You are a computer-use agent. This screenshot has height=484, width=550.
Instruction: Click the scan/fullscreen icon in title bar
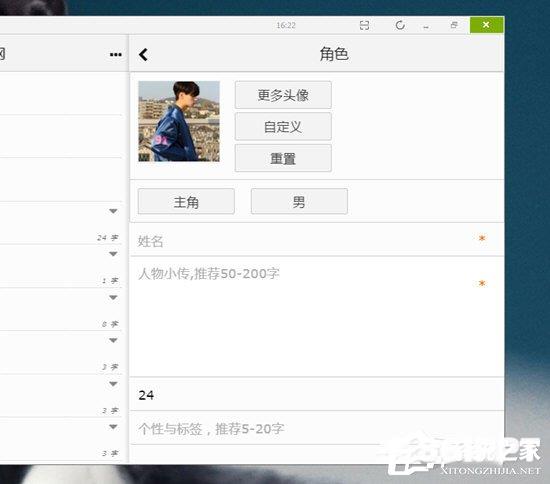[364, 25]
